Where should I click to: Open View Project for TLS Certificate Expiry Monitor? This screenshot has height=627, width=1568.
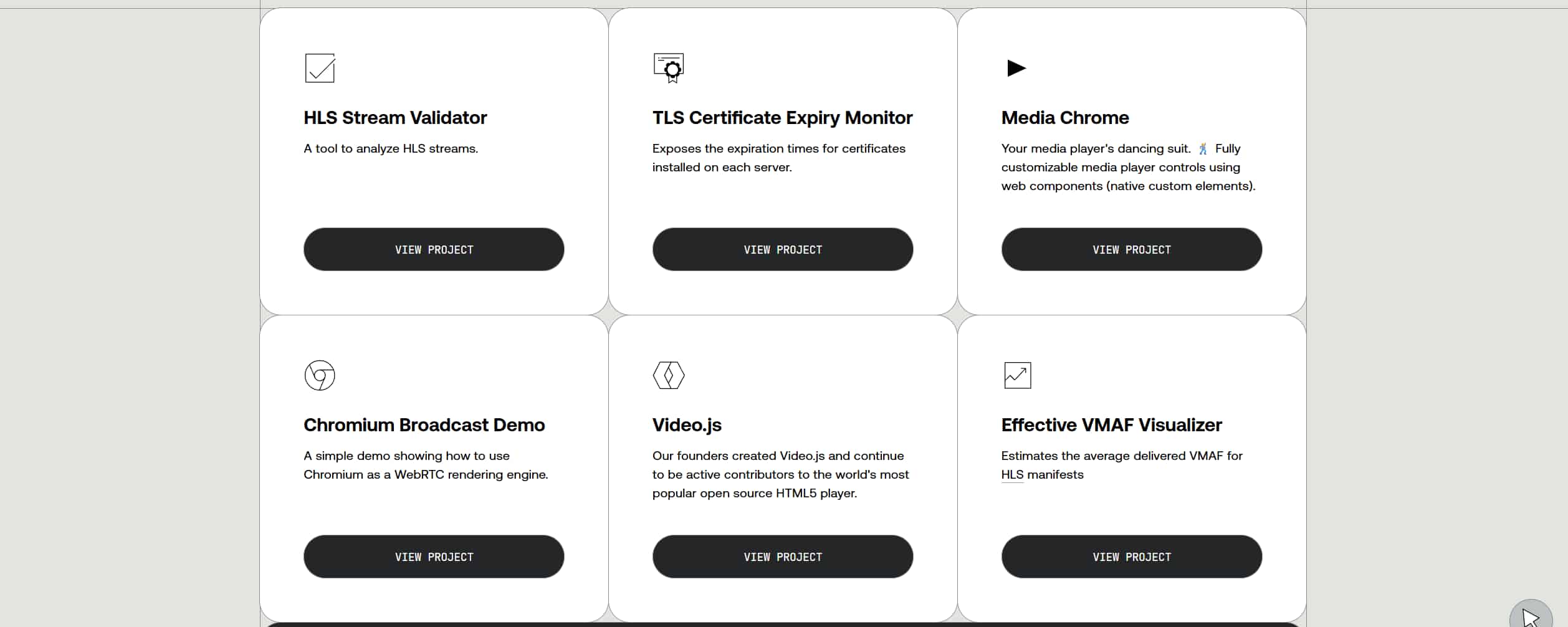(x=783, y=249)
